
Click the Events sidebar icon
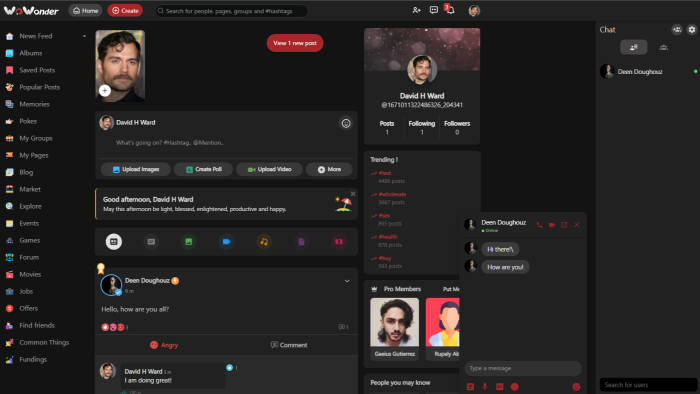[9, 223]
